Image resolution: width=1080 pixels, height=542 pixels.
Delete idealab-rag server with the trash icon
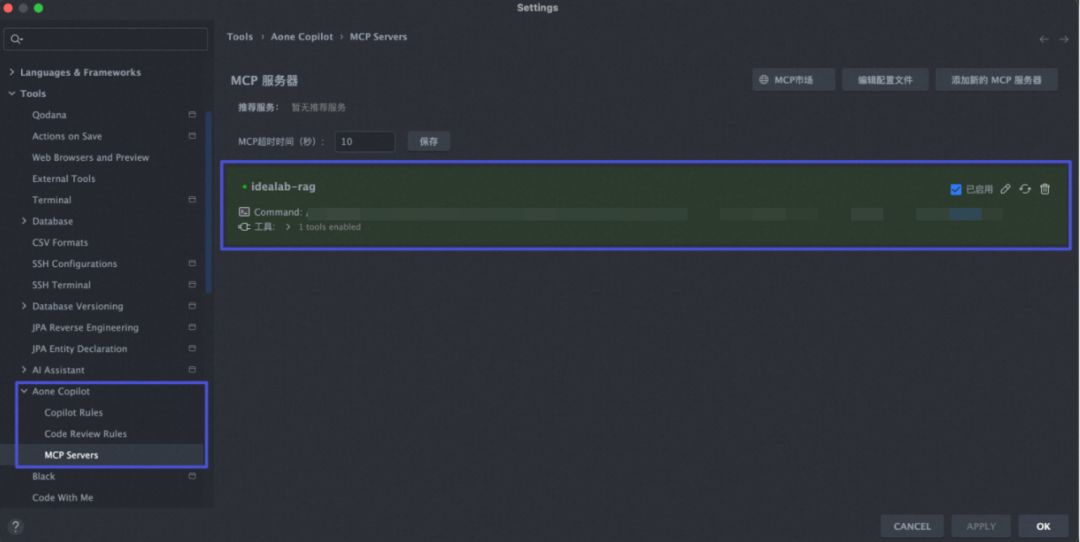[1045, 189]
